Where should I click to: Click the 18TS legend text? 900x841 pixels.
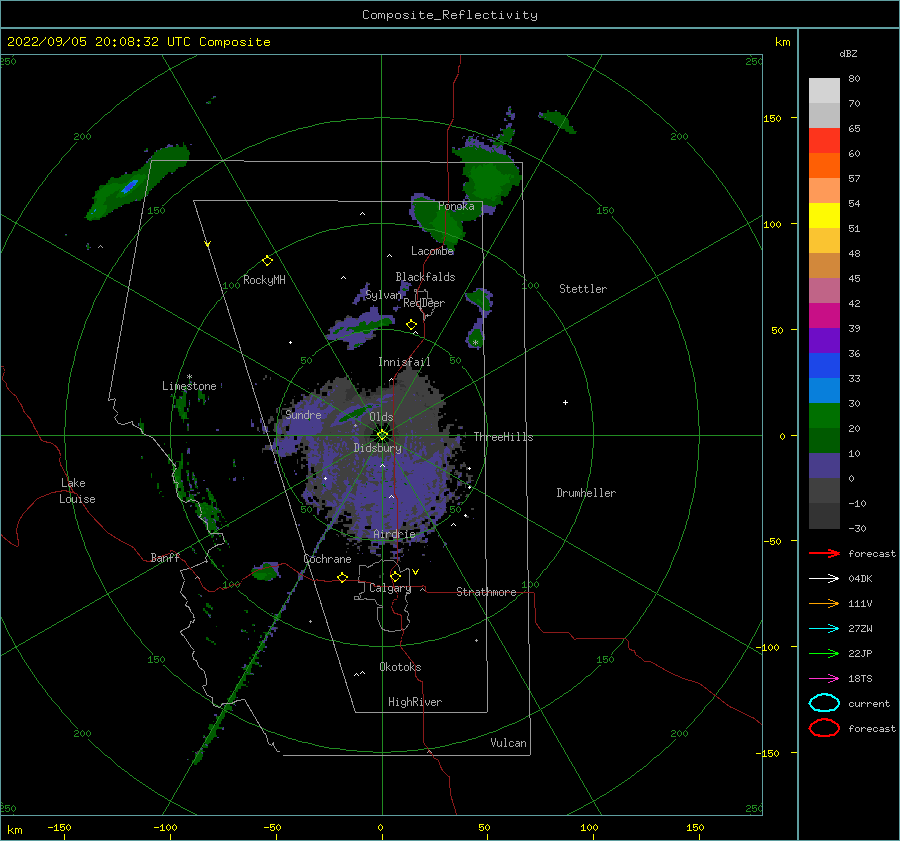coord(860,679)
